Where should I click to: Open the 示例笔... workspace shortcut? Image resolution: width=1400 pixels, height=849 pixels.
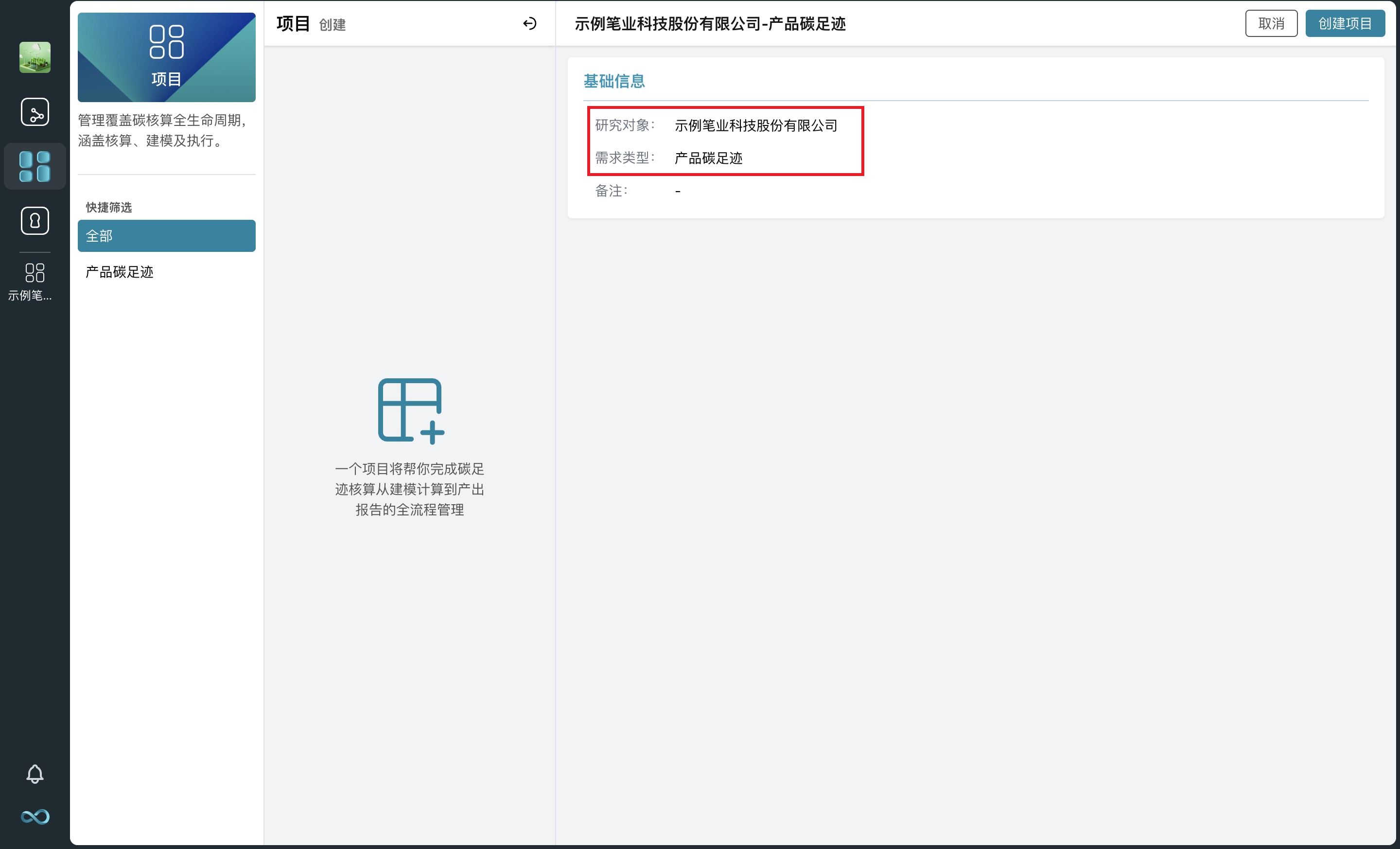[35, 281]
